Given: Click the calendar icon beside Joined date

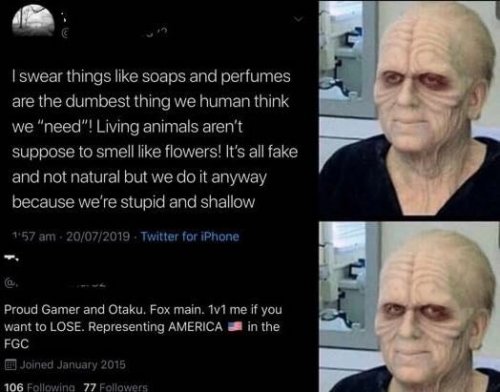Looking at the screenshot, I should point(10,364).
